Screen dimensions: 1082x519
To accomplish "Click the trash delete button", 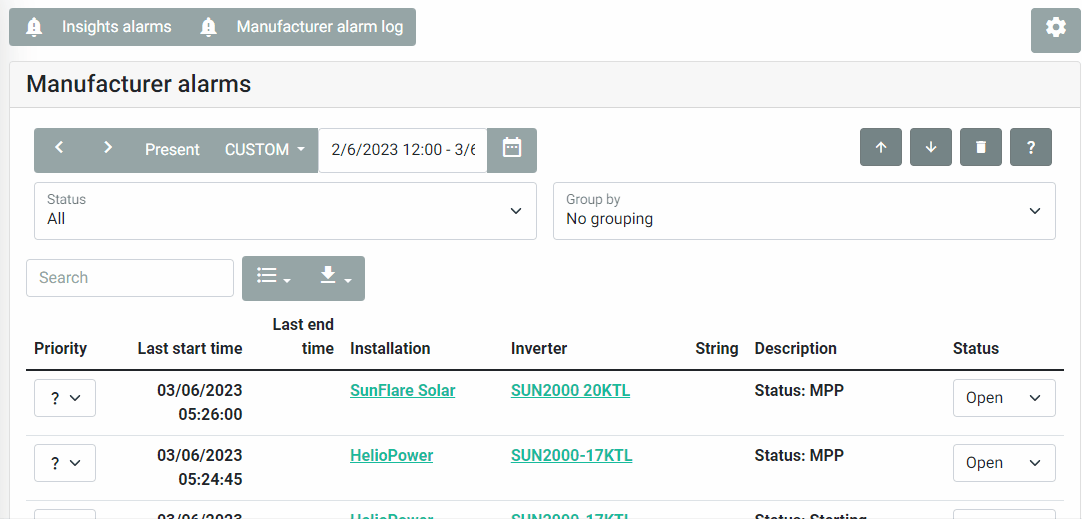I will pos(981,147).
